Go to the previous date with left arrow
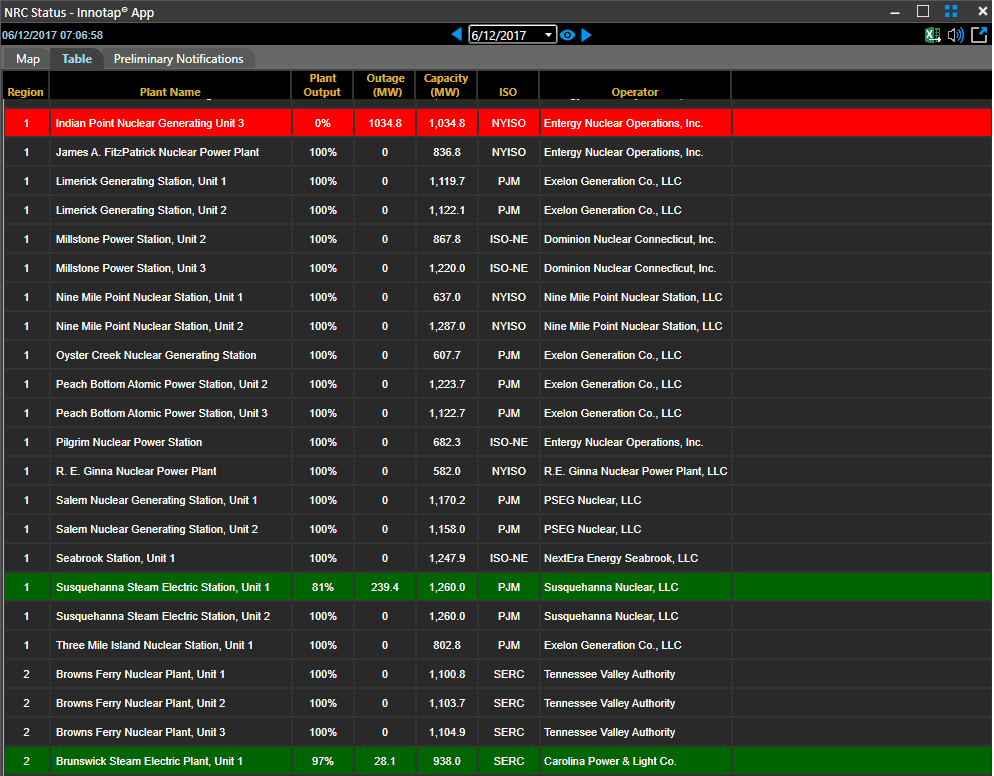The width and height of the screenshot is (994, 776). [456, 35]
